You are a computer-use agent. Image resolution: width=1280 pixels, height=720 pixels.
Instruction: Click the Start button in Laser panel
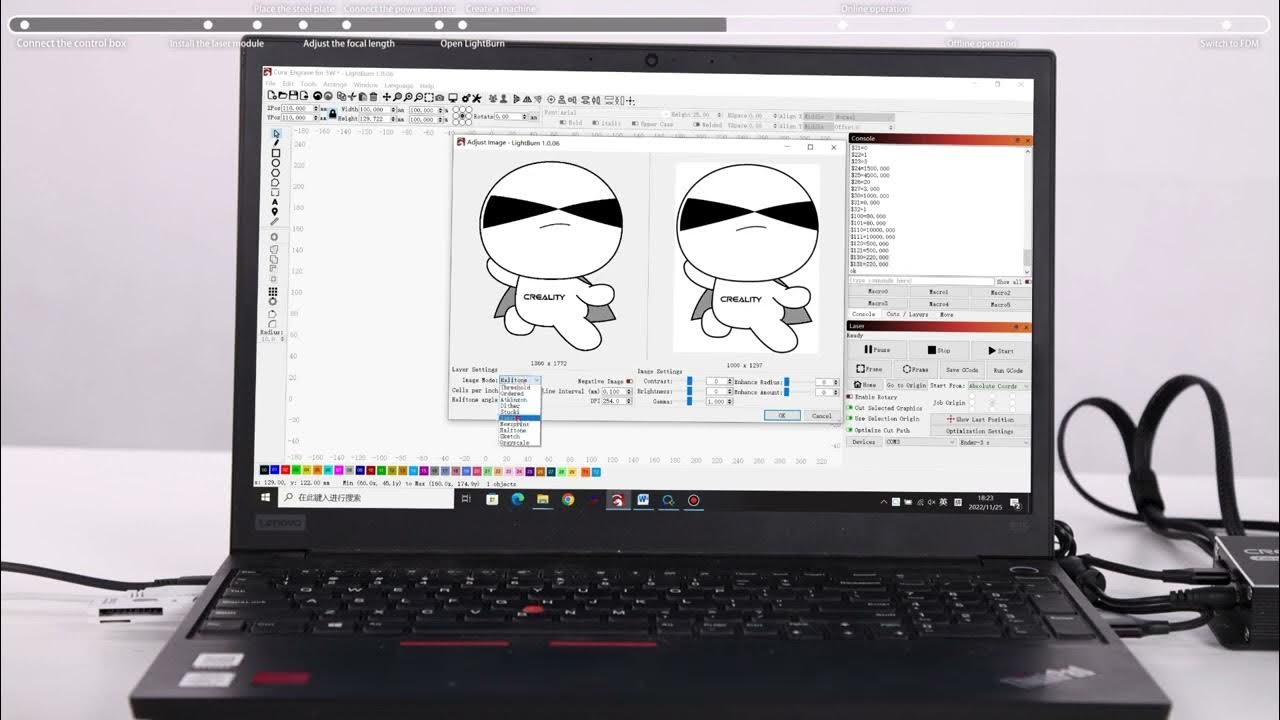click(x=1001, y=351)
